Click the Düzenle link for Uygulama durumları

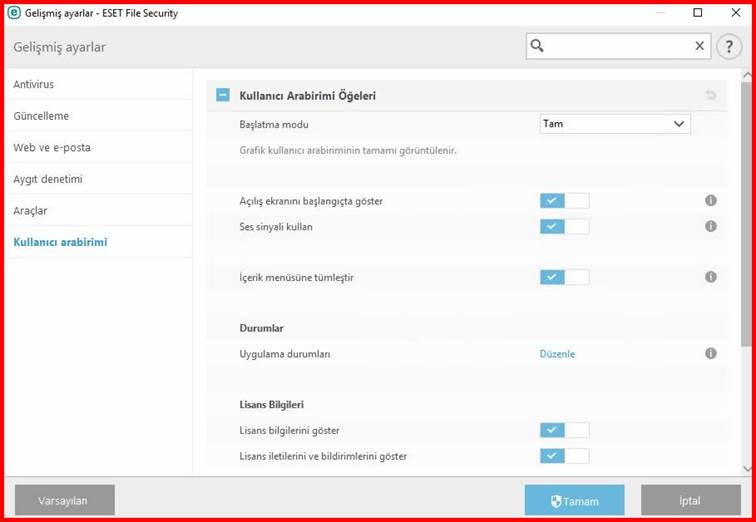(x=557, y=354)
